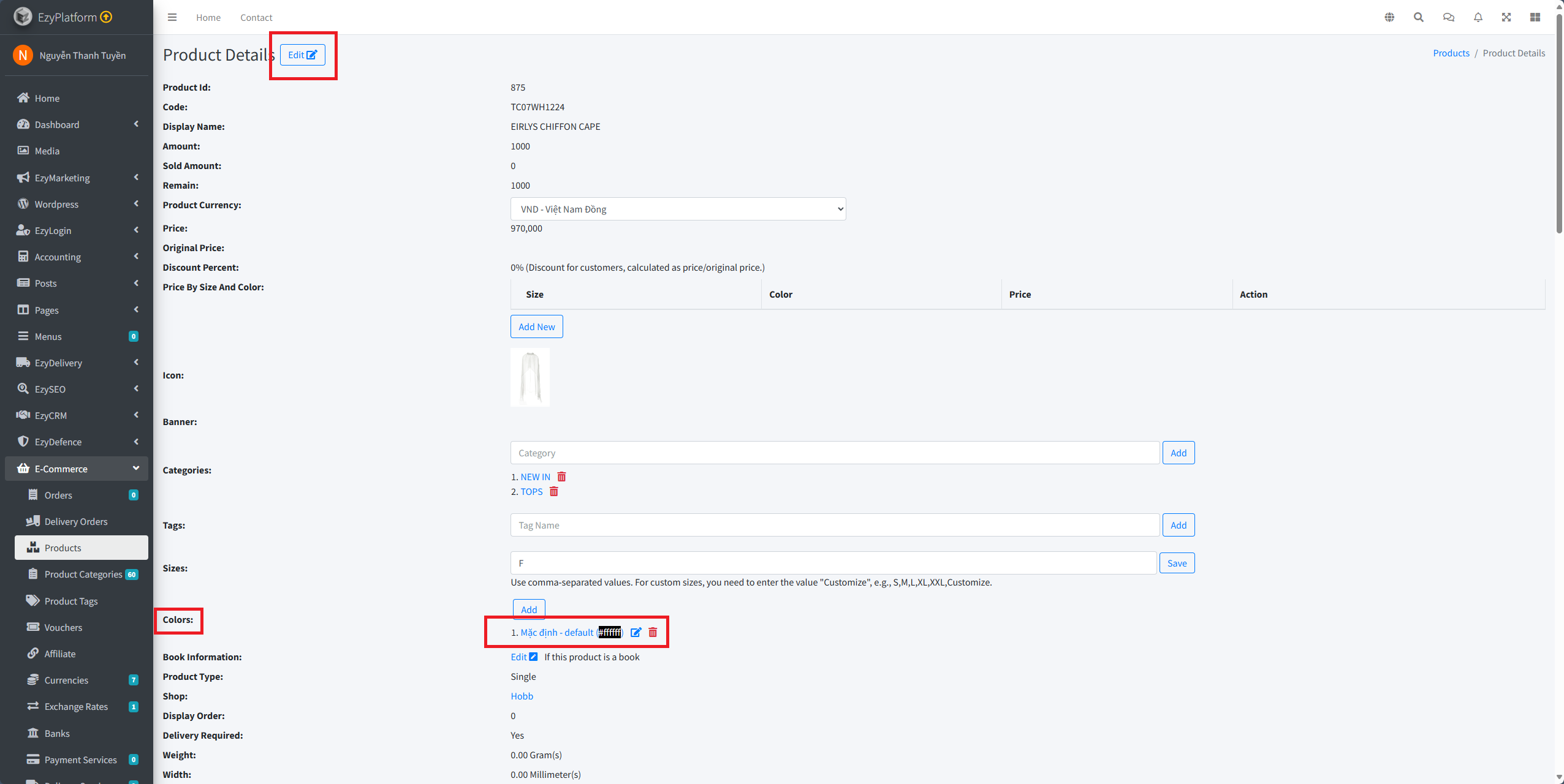Click the Edit button beside Product Details
This screenshot has width=1564, height=784.
coord(302,55)
